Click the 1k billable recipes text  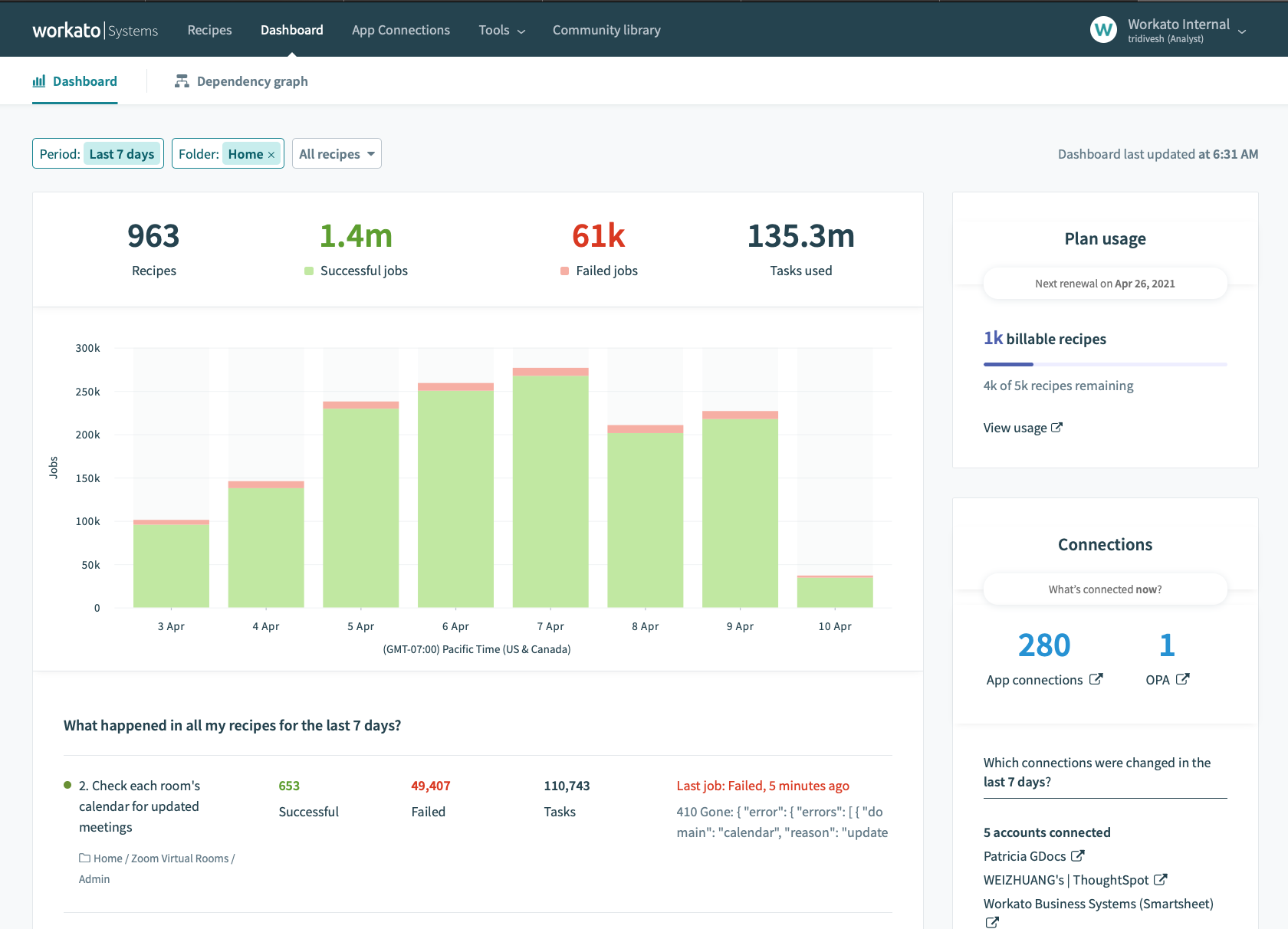click(x=1045, y=338)
